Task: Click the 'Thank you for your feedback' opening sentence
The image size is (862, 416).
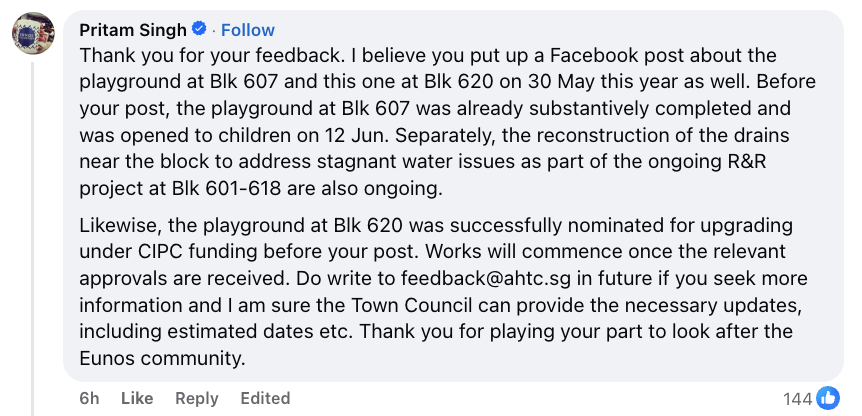Action: pos(185,55)
